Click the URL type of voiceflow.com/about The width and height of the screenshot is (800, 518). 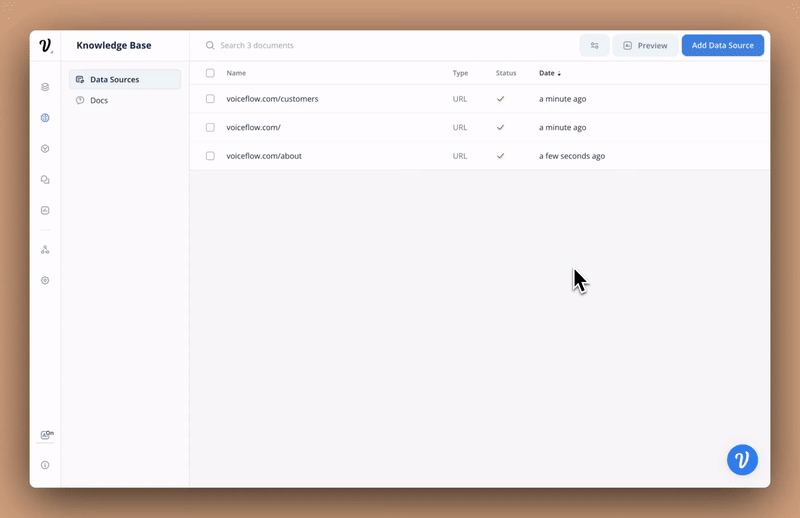(460, 156)
